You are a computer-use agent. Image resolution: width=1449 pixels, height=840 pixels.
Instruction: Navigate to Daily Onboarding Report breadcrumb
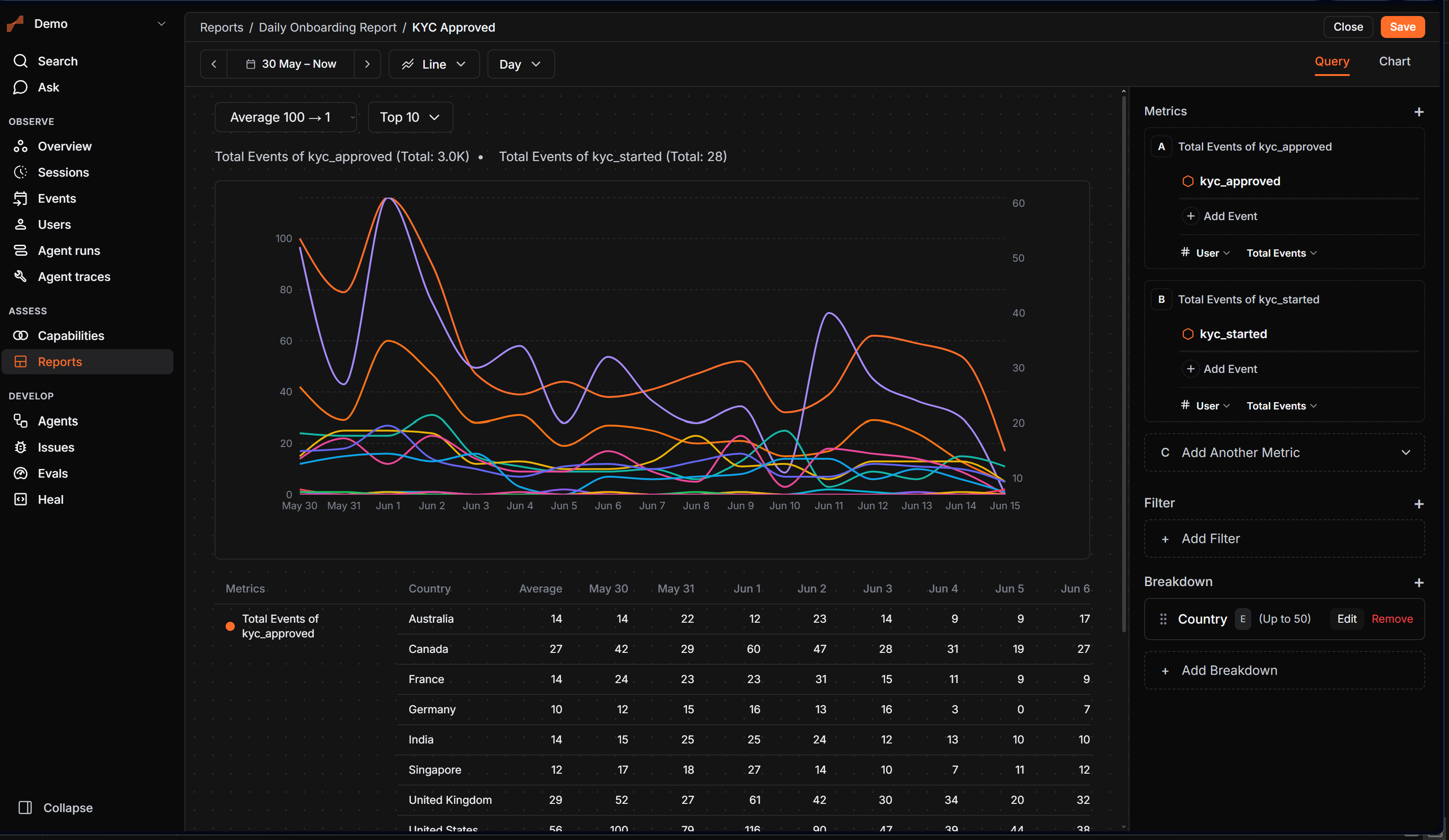[327, 27]
